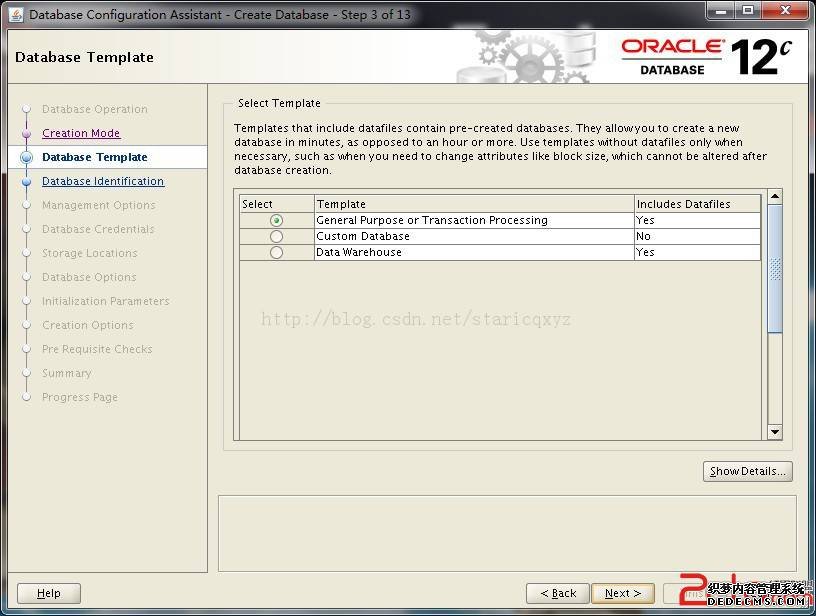This screenshot has width=816, height=616.
Task: Click the Database Template step bullet icon
Action: tap(26, 157)
